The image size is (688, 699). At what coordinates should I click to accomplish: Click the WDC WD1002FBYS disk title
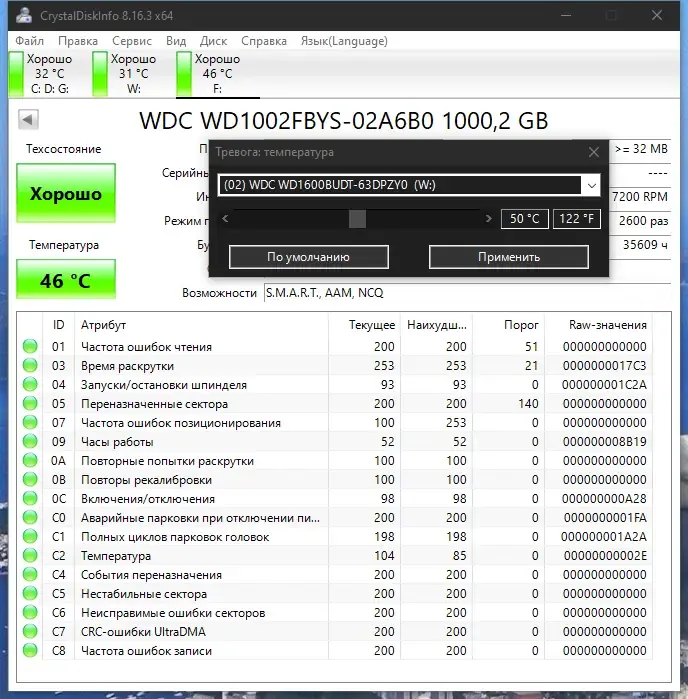(x=343, y=121)
